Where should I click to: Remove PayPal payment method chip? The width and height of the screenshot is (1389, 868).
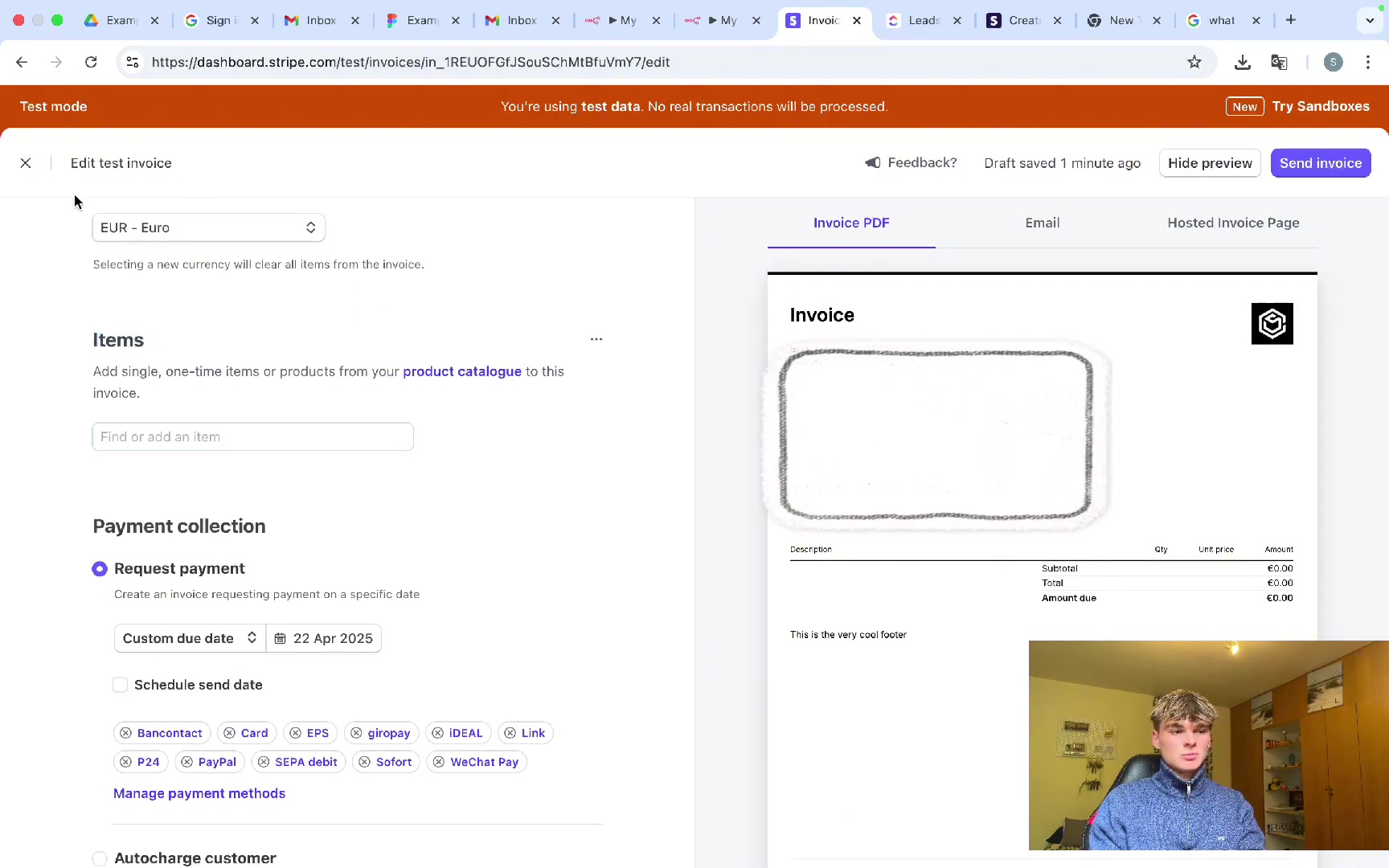[x=187, y=762]
